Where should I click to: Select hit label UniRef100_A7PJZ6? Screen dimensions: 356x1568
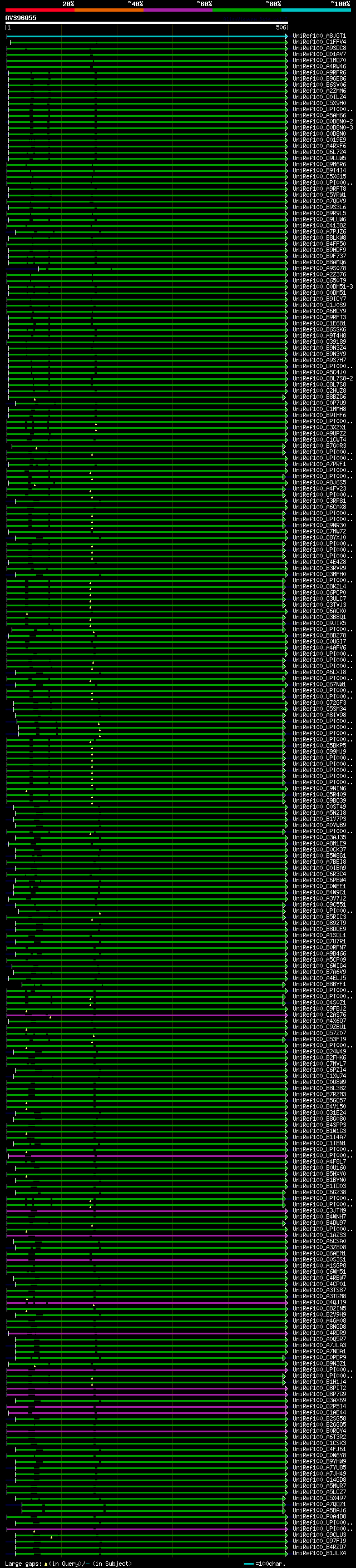pyautogui.click(x=319, y=231)
